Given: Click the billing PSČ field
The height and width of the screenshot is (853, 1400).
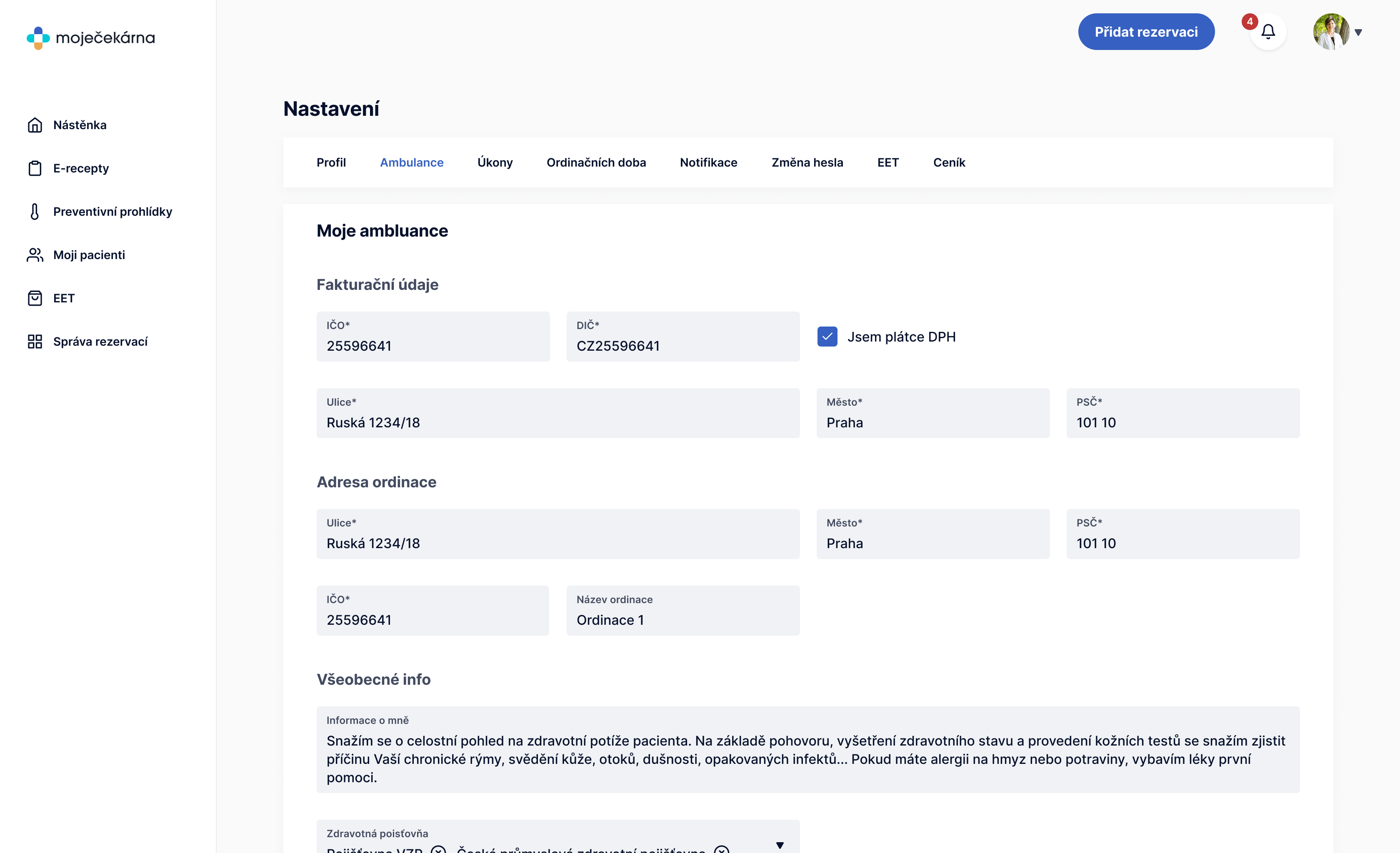Looking at the screenshot, I should 1183,413.
